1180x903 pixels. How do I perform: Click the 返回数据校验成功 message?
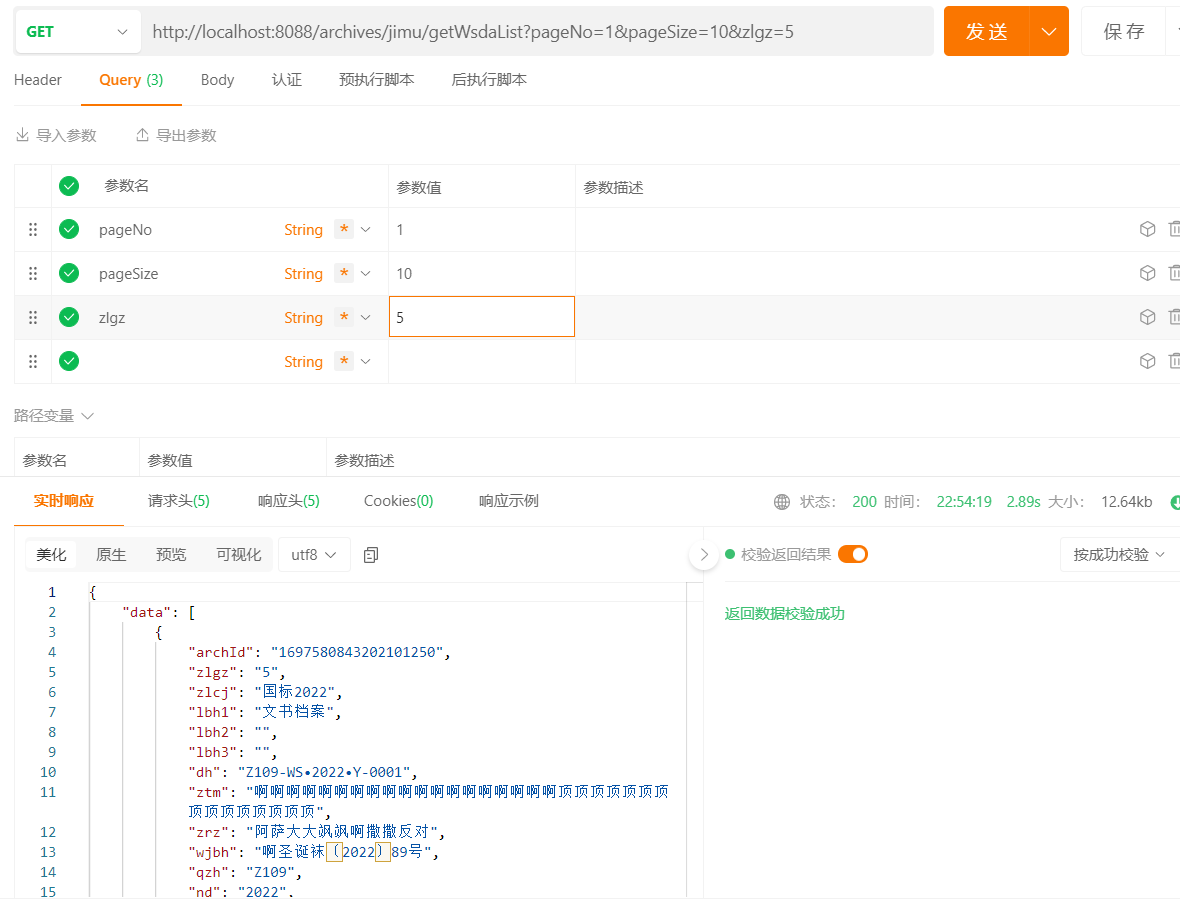[784, 614]
